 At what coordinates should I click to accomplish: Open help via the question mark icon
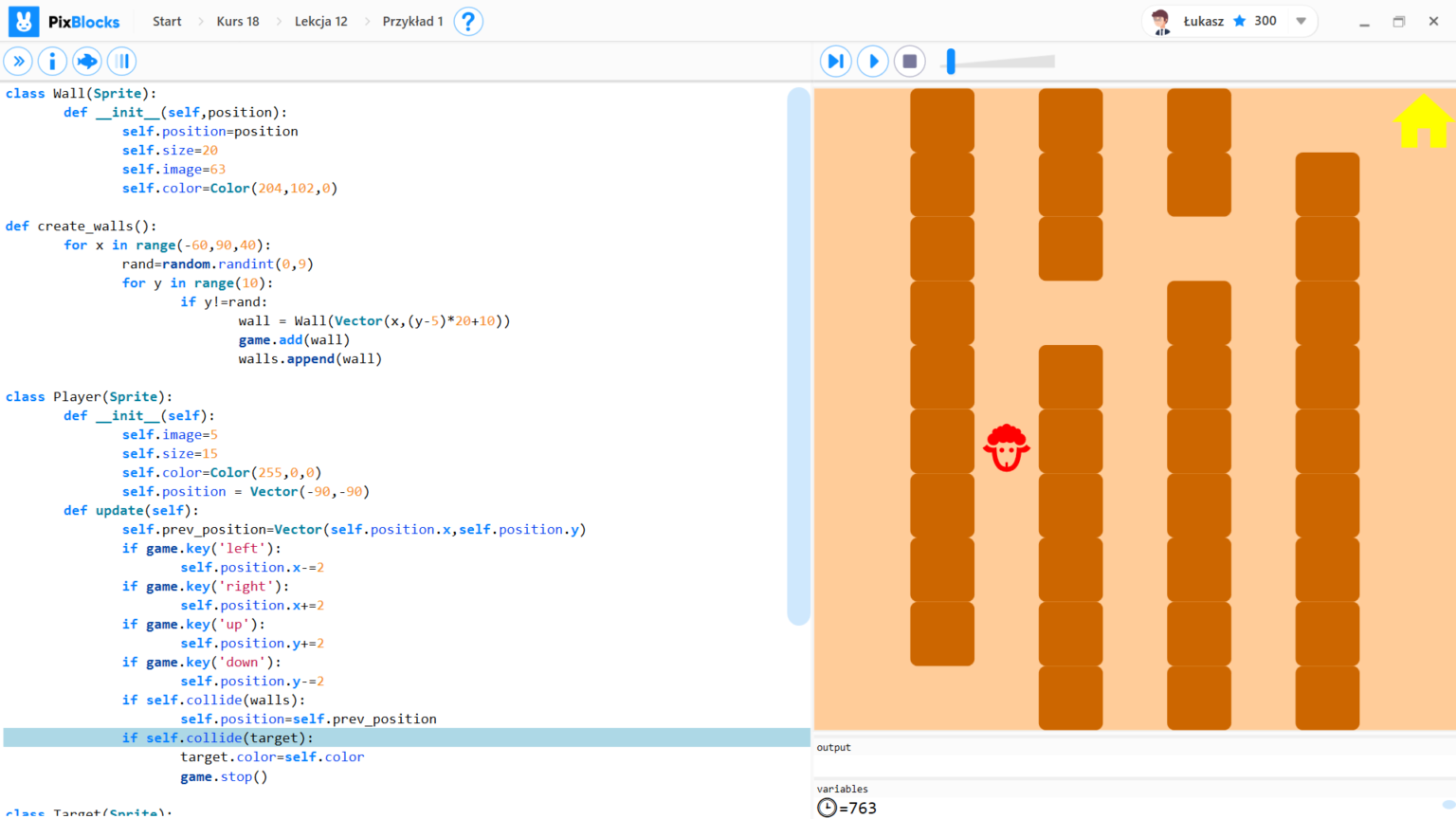coord(467,21)
